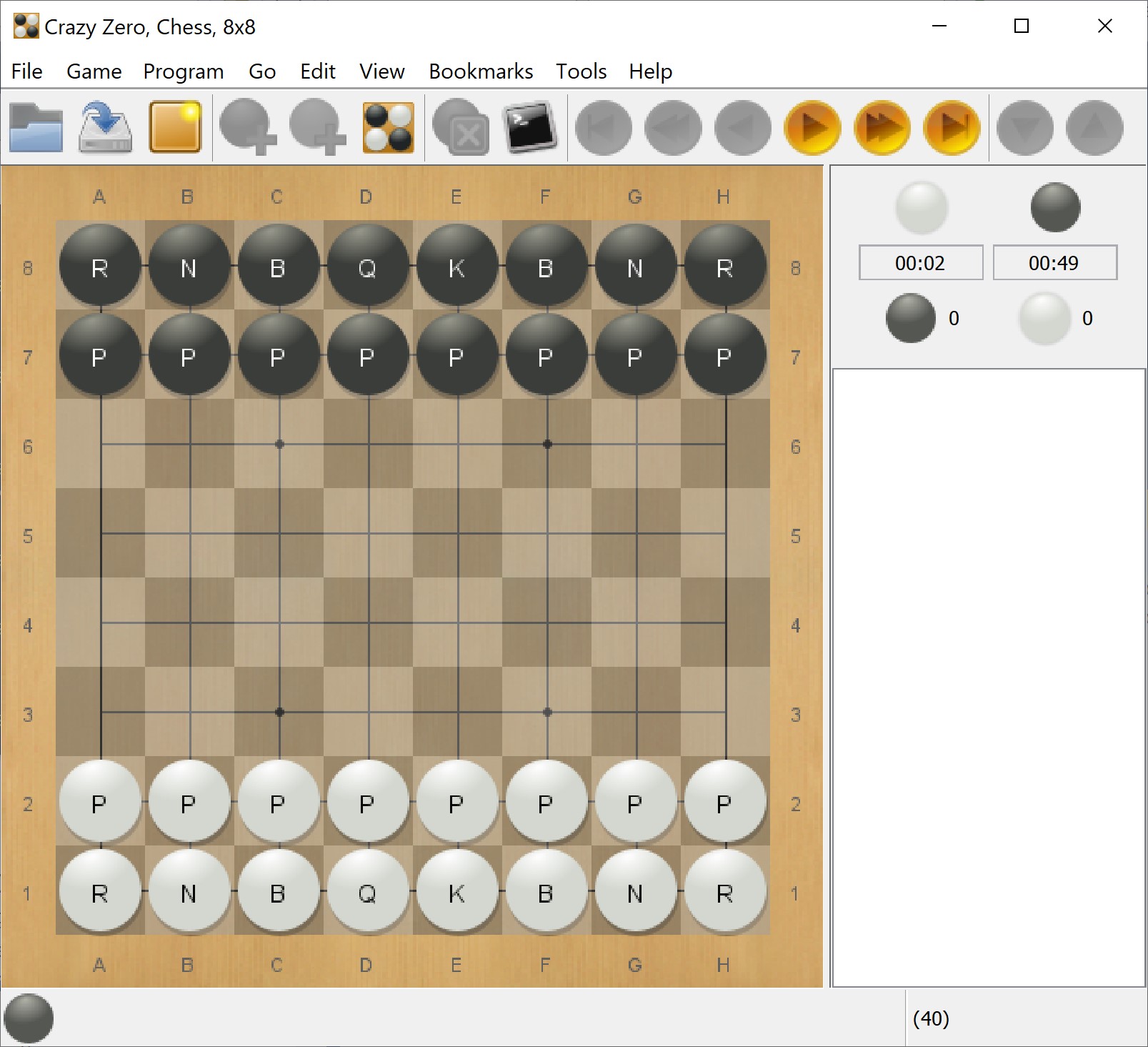Open the Game menu

click(x=94, y=71)
